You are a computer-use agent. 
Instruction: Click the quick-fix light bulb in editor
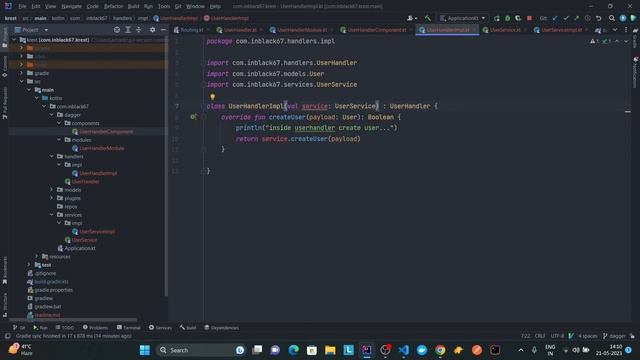tap(212, 97)
